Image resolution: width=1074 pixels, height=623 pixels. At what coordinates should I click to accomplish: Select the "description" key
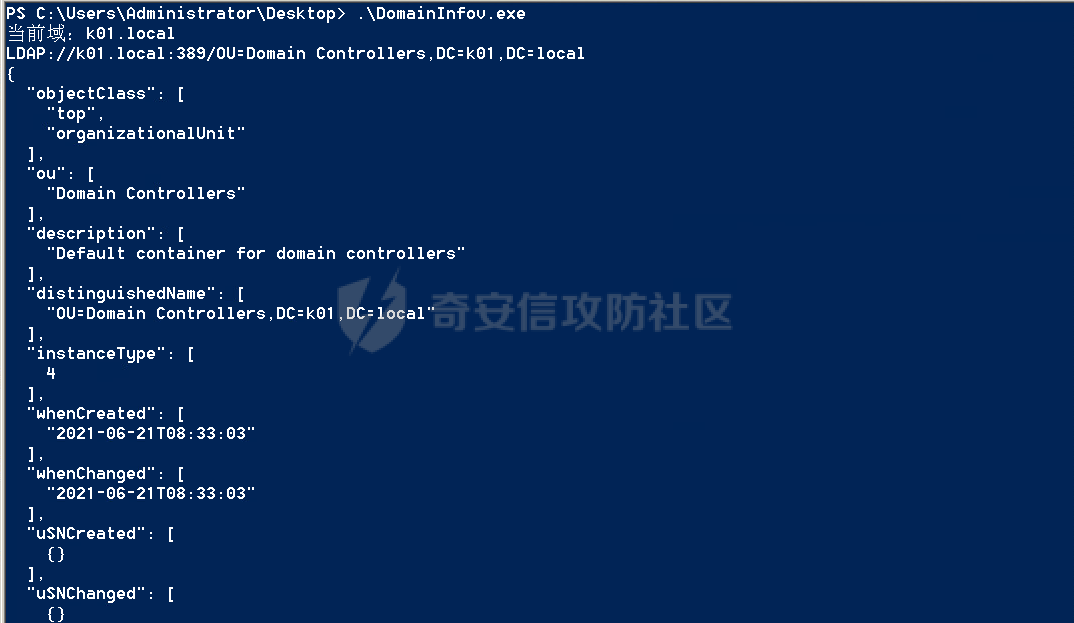91,233
